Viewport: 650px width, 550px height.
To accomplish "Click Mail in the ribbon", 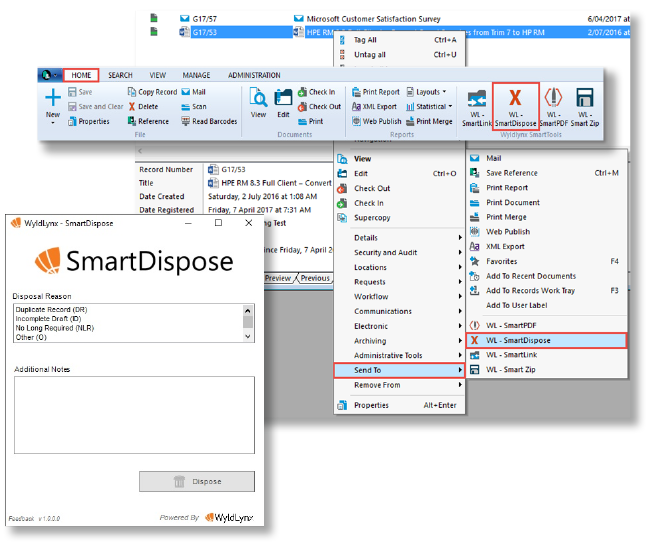I will pos(194,92).
